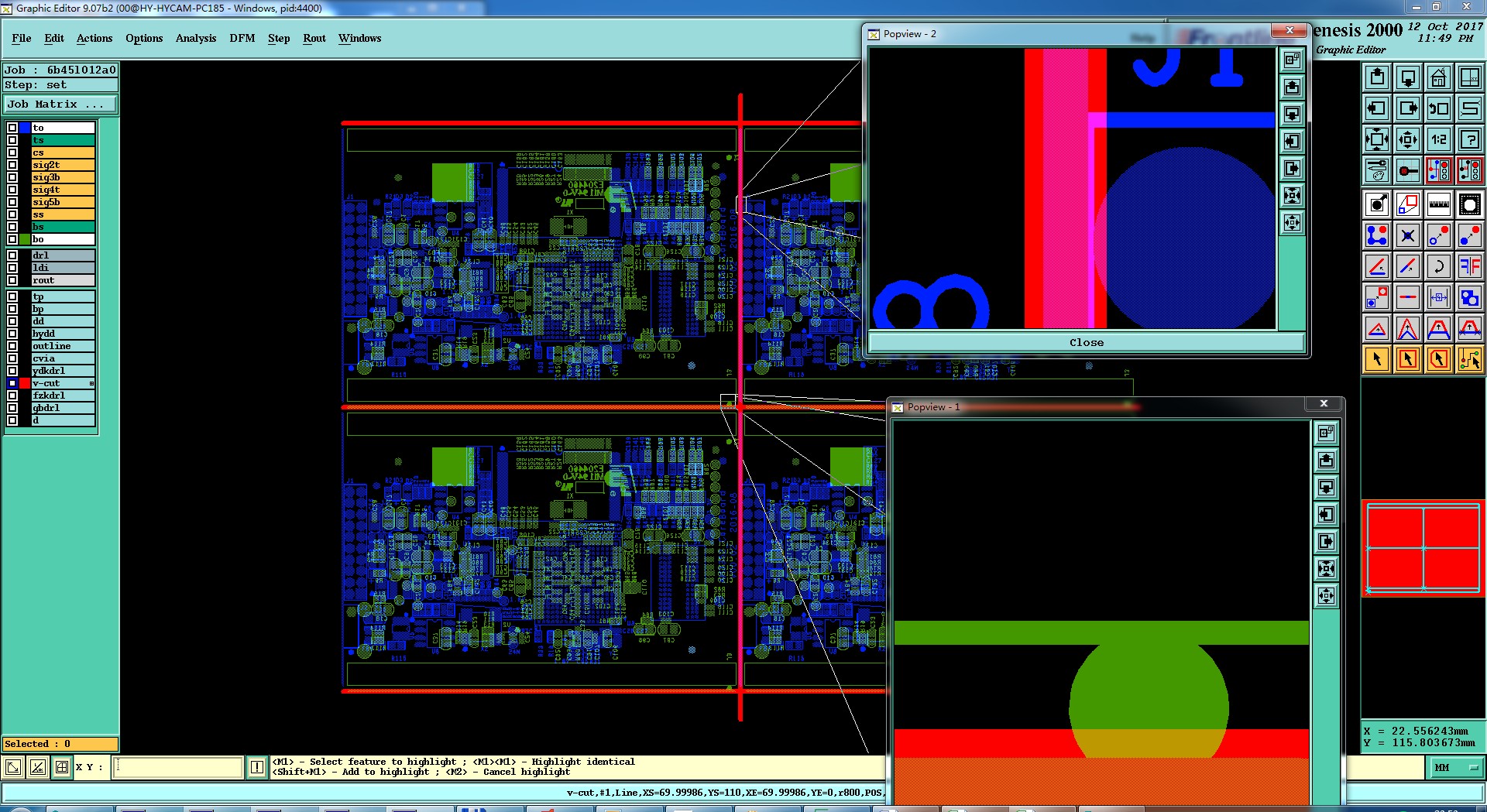Viewport: 1487px width, 812px height.
Task: Click the delete point X icon
Action: click(1408, 235)
